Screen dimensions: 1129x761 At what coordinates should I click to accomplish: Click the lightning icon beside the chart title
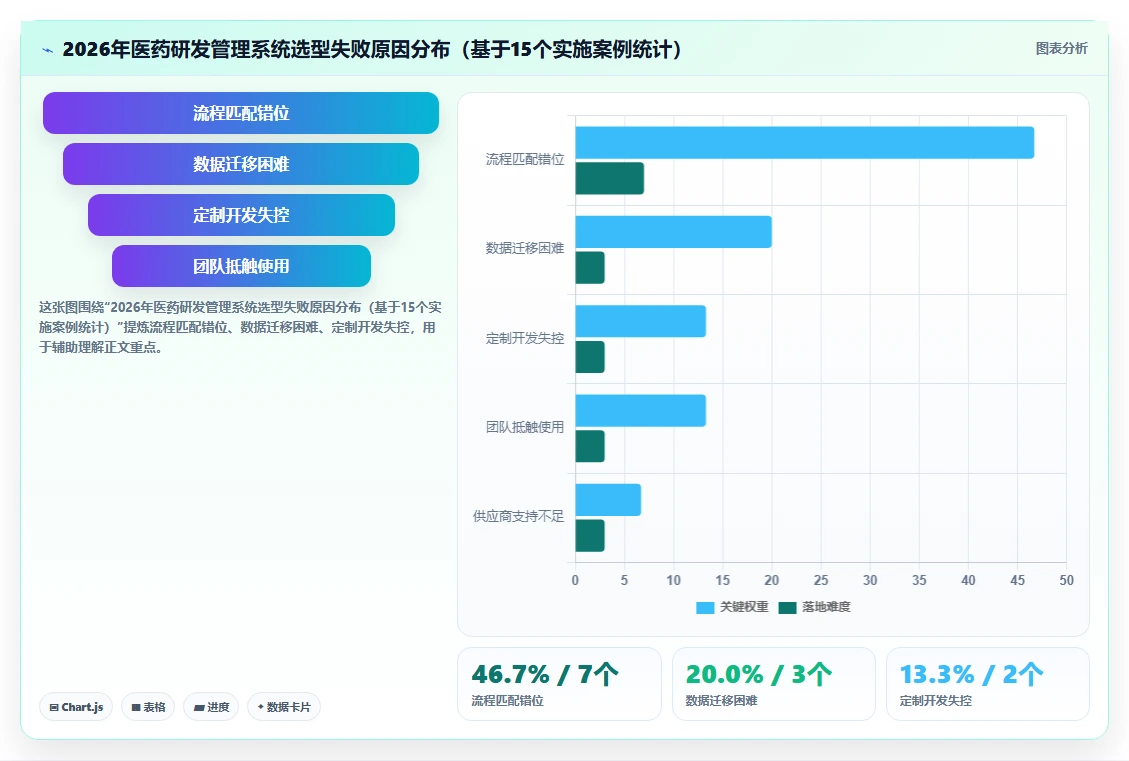tap(48, 50)
